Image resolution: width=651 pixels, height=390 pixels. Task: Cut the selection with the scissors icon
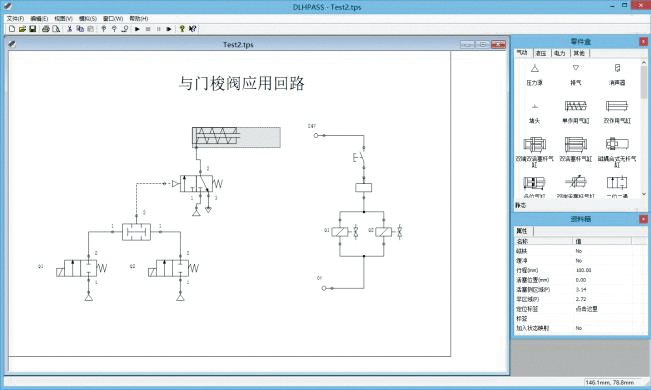(70, 29)
